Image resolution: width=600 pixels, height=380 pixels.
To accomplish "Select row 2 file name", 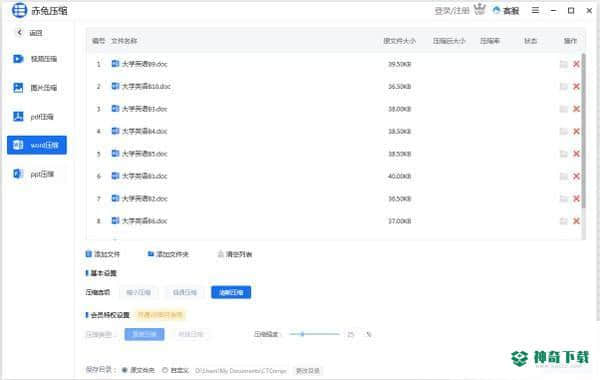I will pyautogui.click(x=146, y=86).
